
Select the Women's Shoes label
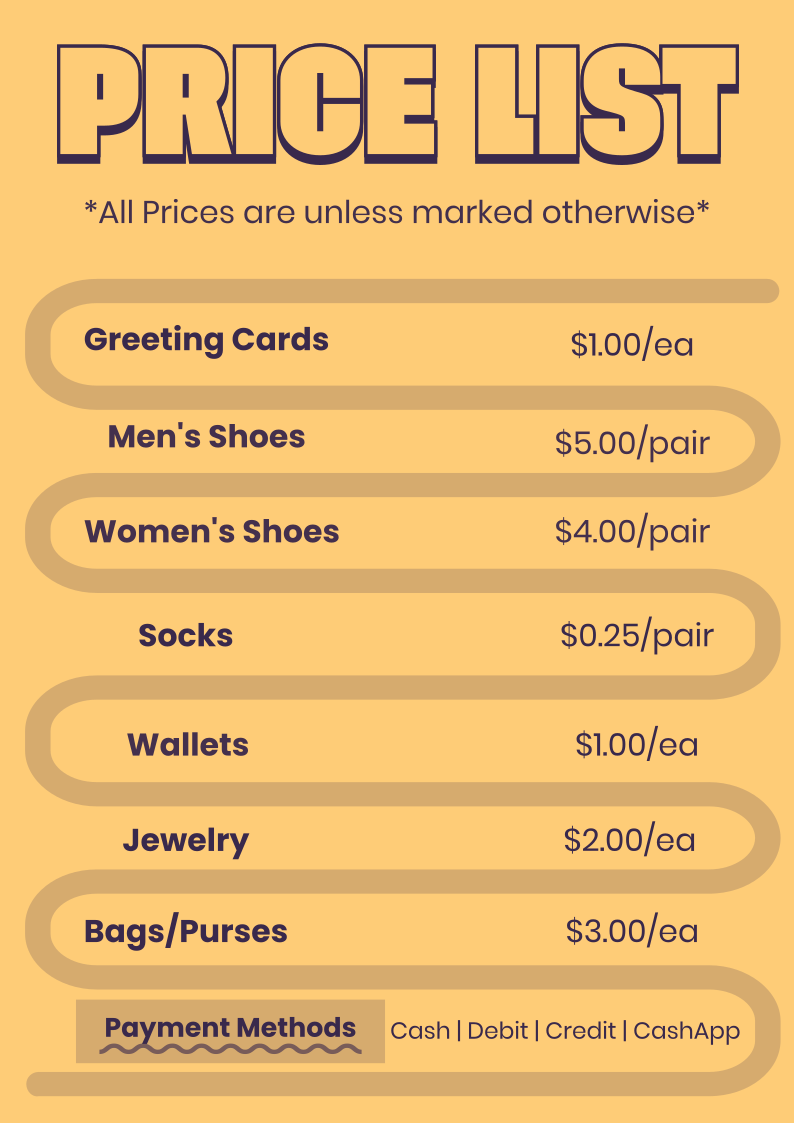tap(212, 531)
